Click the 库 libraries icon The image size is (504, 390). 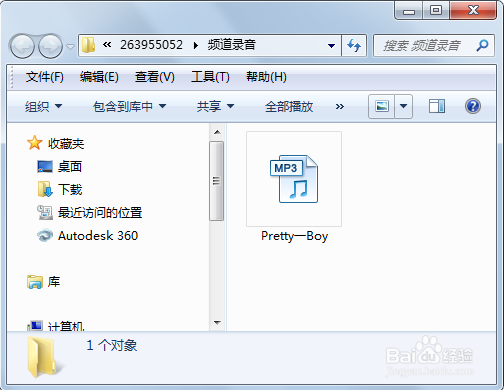[35, 282]
